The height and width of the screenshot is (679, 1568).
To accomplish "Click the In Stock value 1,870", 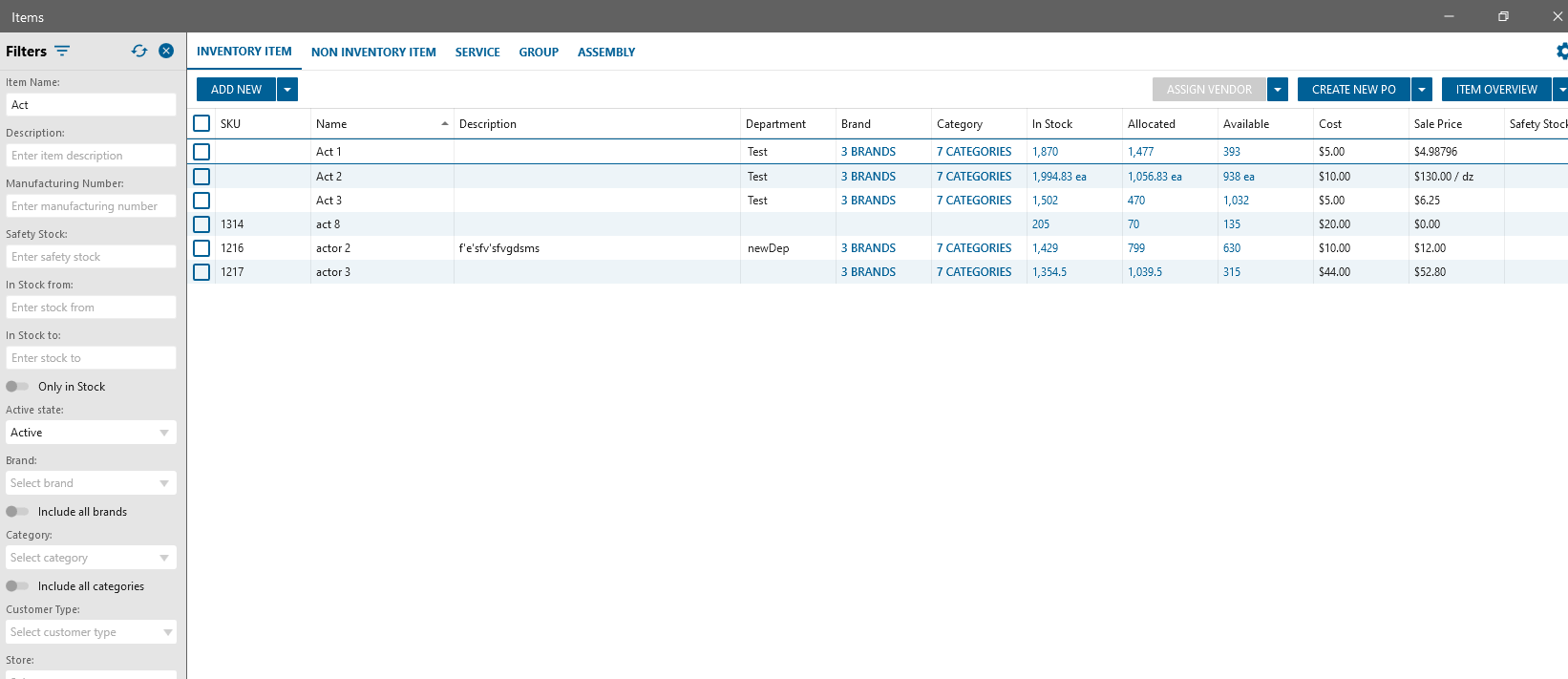I will (x=1045, y=152).
